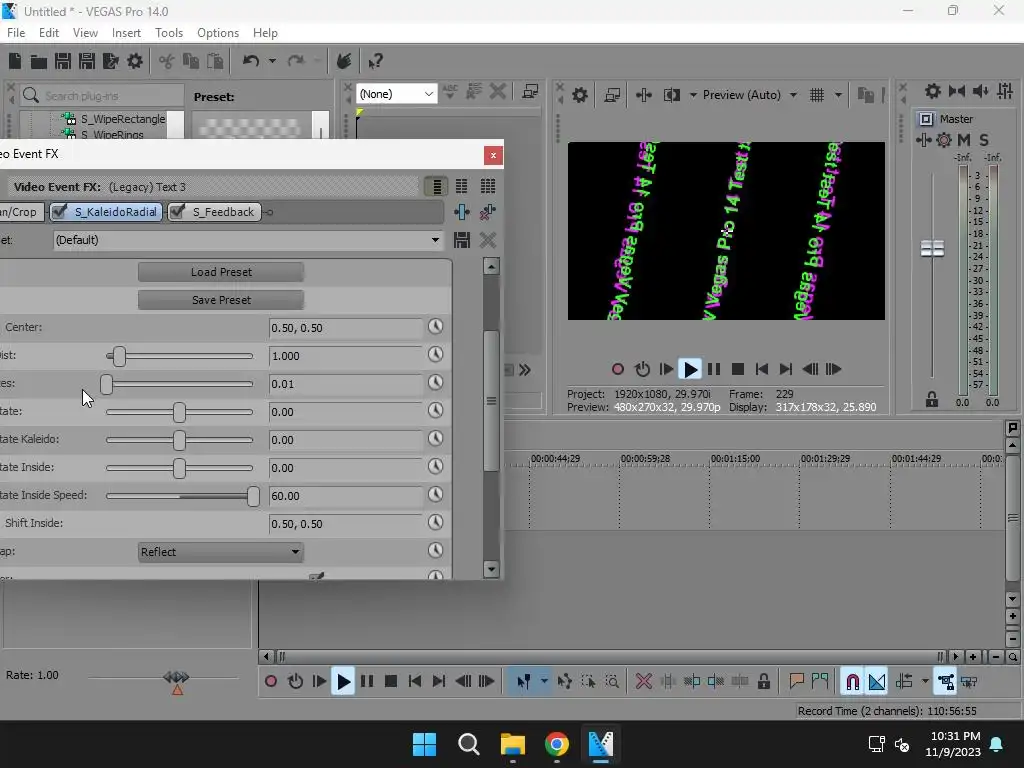The width and height of the screenshot is (1024, 768).
Task: Click the Center value field 0.50, 0.50
Action: click(x=346, y=328)
